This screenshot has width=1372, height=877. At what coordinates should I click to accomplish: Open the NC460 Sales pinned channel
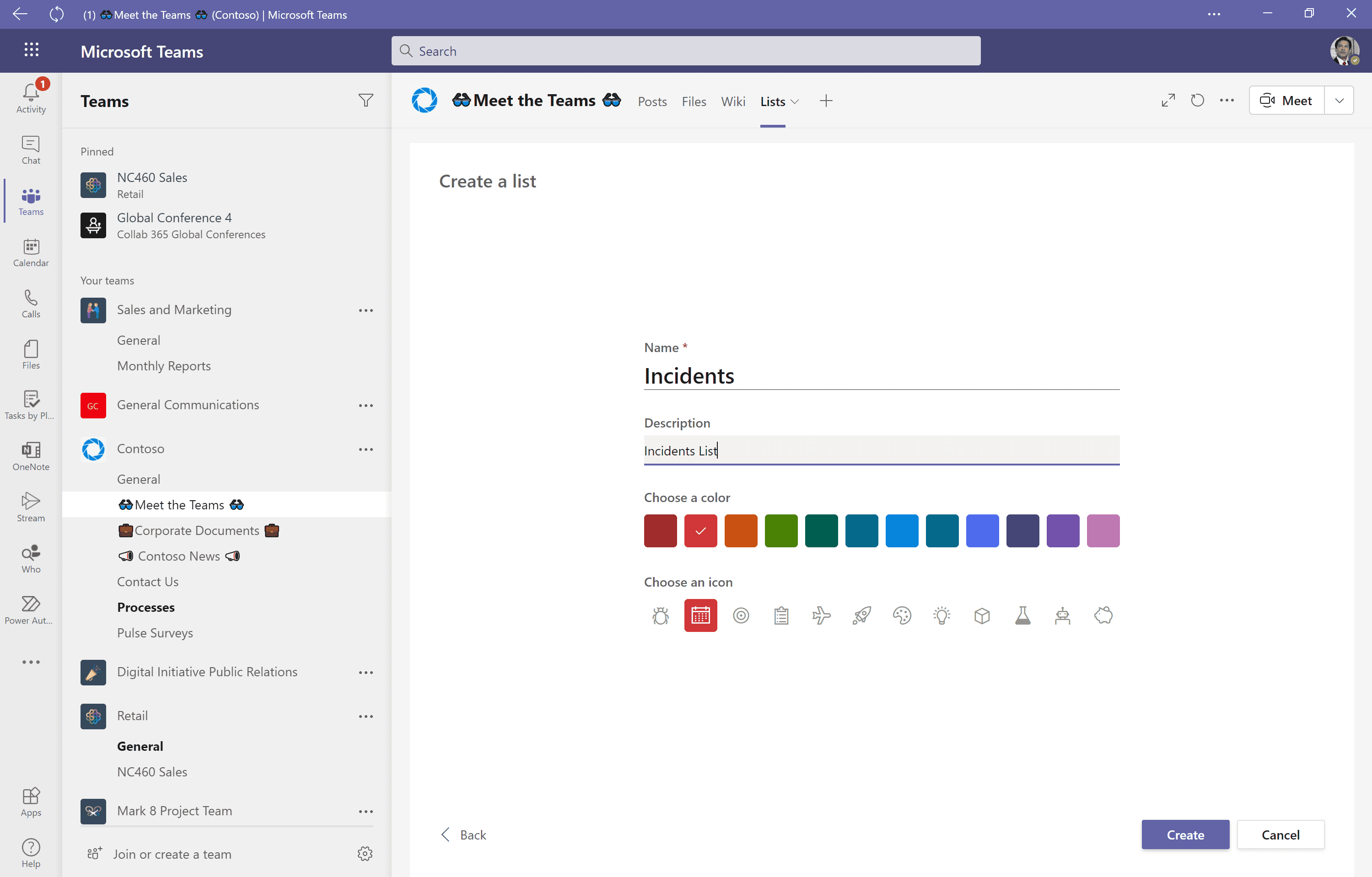227,185
